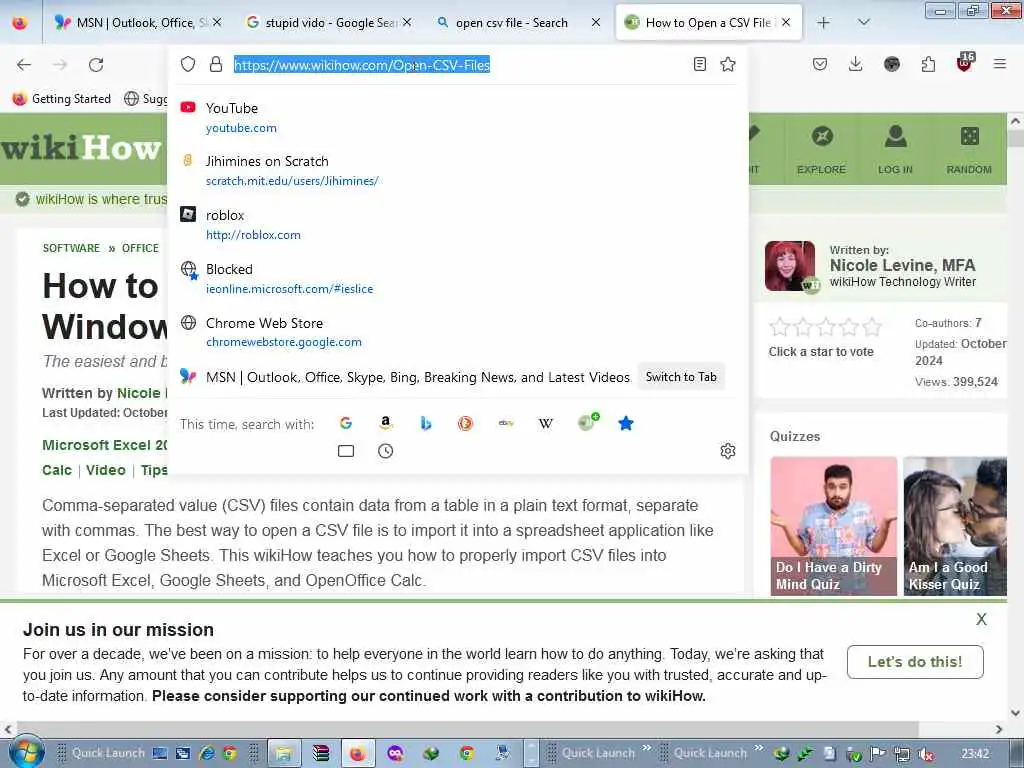
Task: Open the Firefox hamburger menu
Action: 1000,64
